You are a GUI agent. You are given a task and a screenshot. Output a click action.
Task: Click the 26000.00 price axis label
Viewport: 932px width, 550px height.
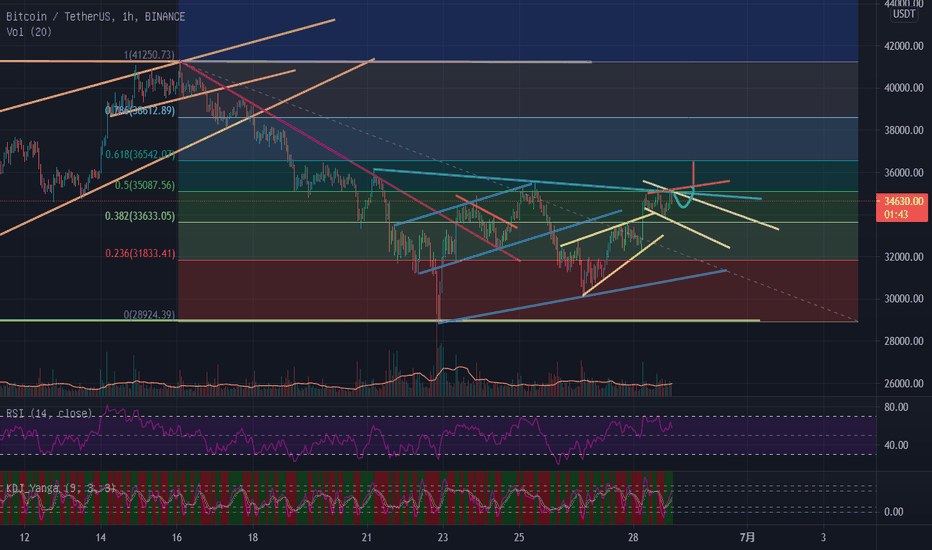point(903,384)
